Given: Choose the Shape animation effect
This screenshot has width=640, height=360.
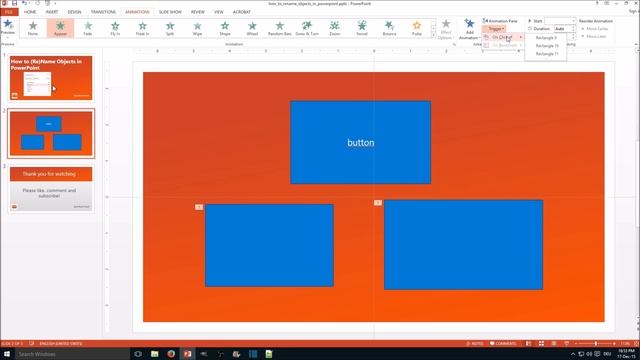Looking at the screenshot, I should point(225,28).
